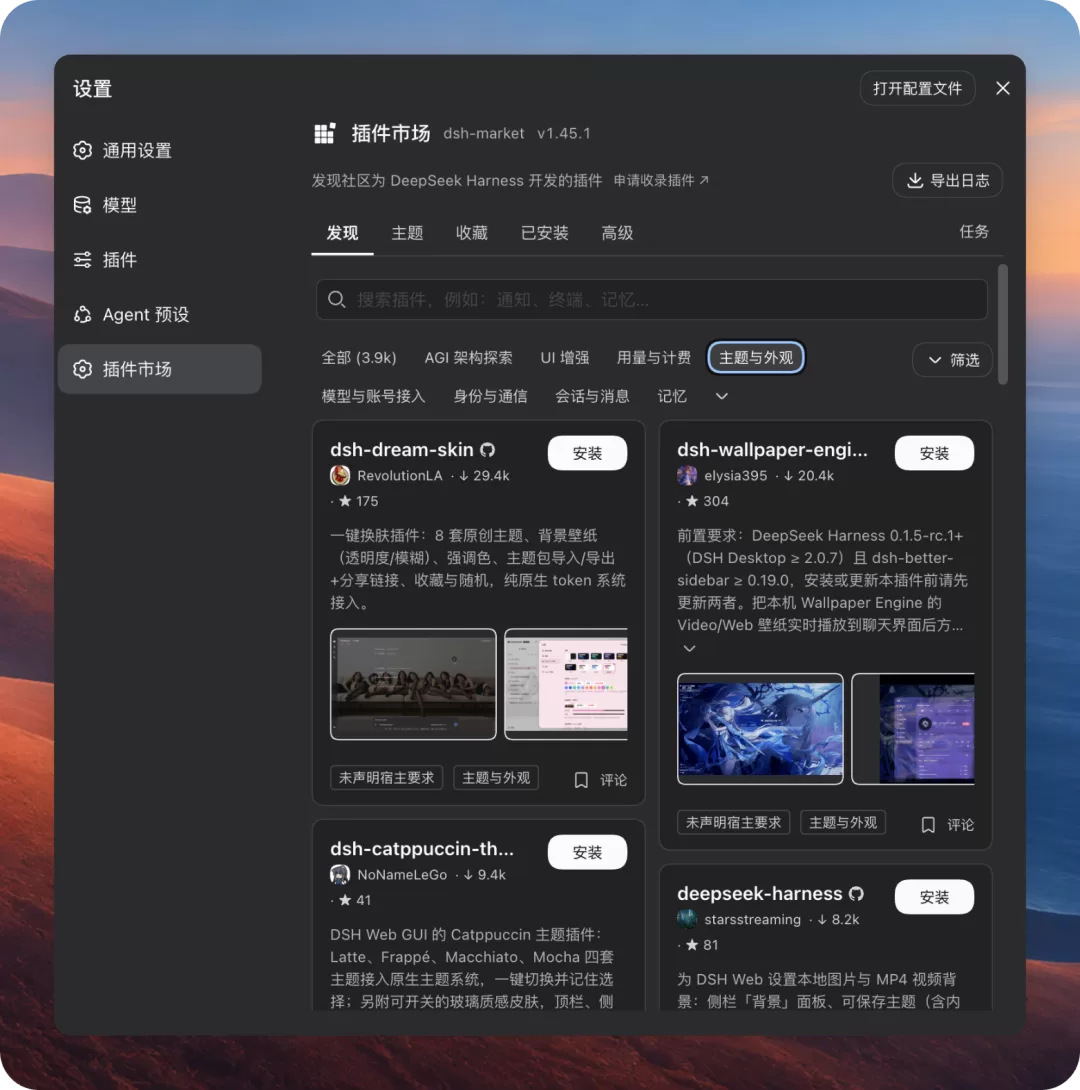Click the General Settings gear icon
The image size is (1080, 1090).
(x=83, y=150)
